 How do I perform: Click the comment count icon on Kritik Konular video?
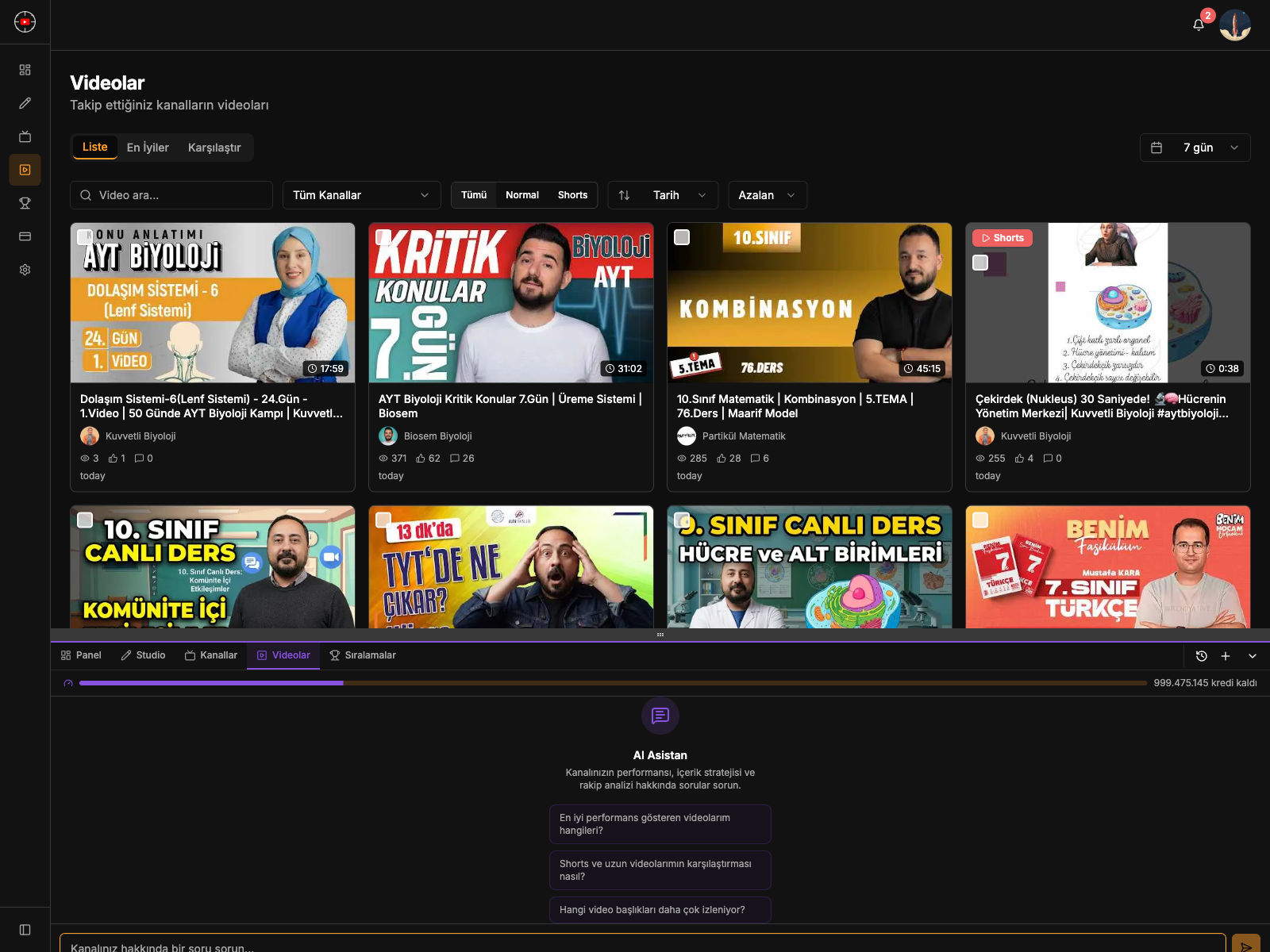click(455, 459)
